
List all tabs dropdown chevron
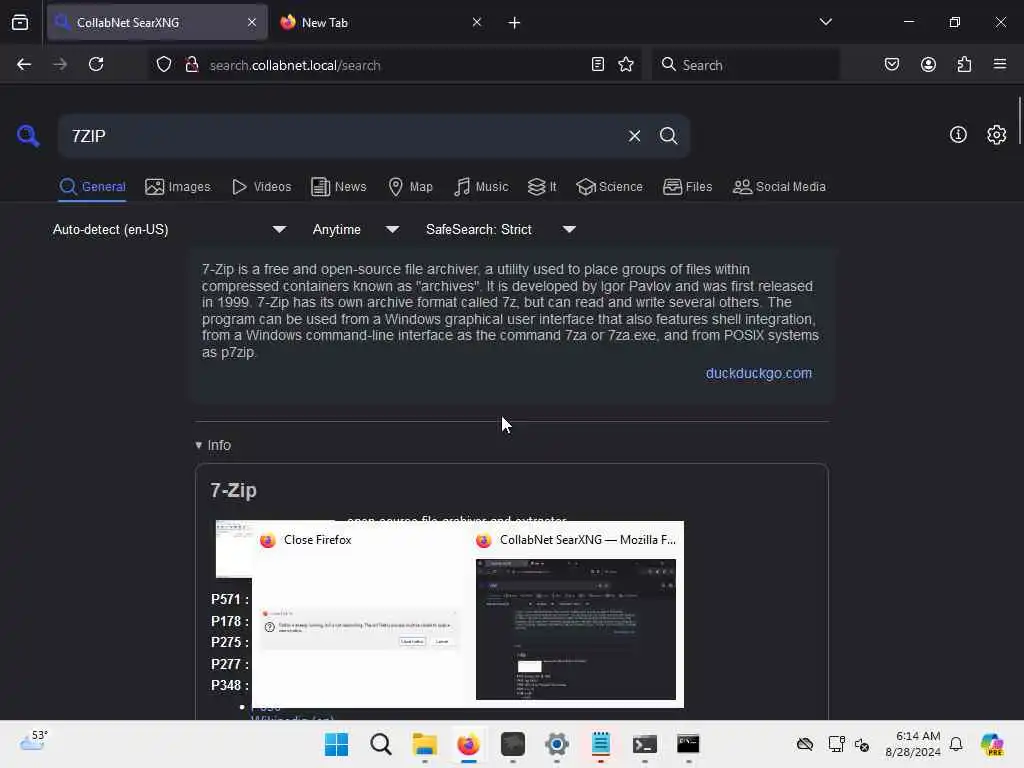825,22
